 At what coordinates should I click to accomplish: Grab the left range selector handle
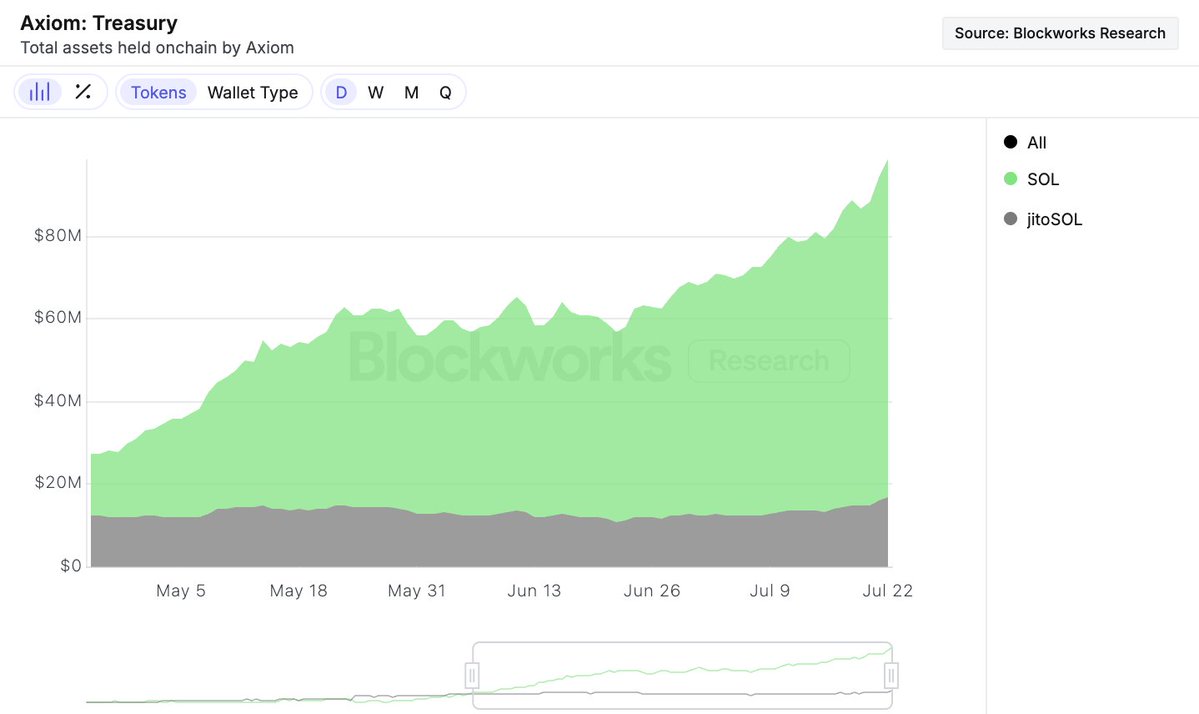coord(472,676)
